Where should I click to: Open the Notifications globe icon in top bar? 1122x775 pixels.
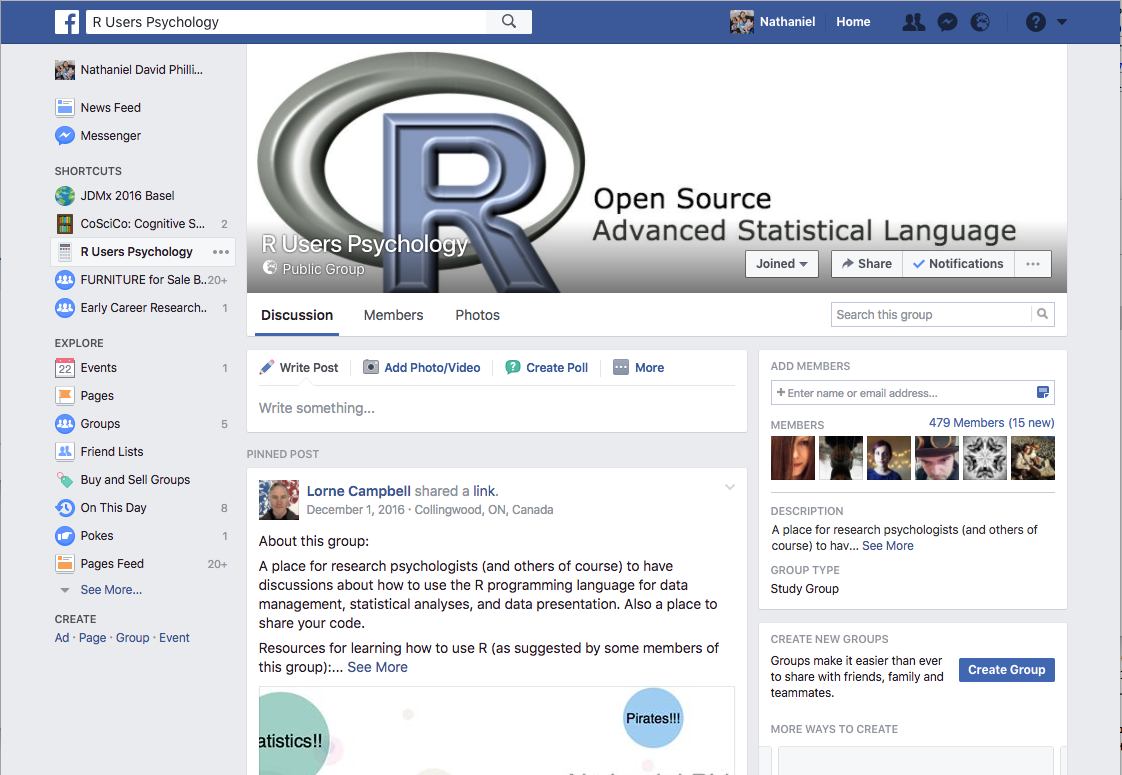980,22
